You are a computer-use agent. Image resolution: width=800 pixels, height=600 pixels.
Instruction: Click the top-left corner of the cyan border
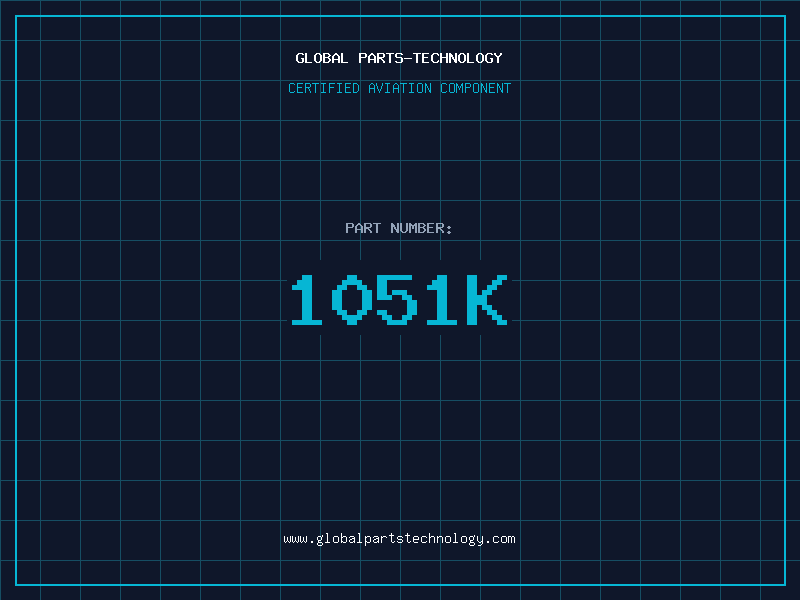click(x=16, y=16)
